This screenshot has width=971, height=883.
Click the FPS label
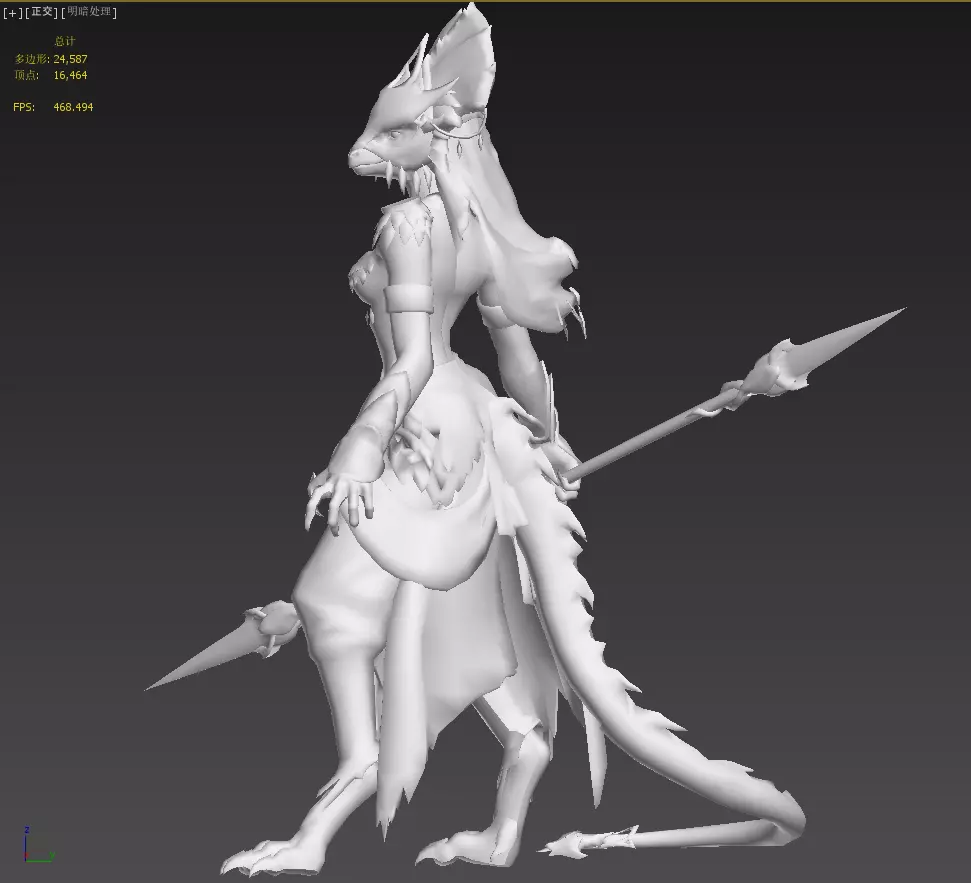[x=24, y=107]
